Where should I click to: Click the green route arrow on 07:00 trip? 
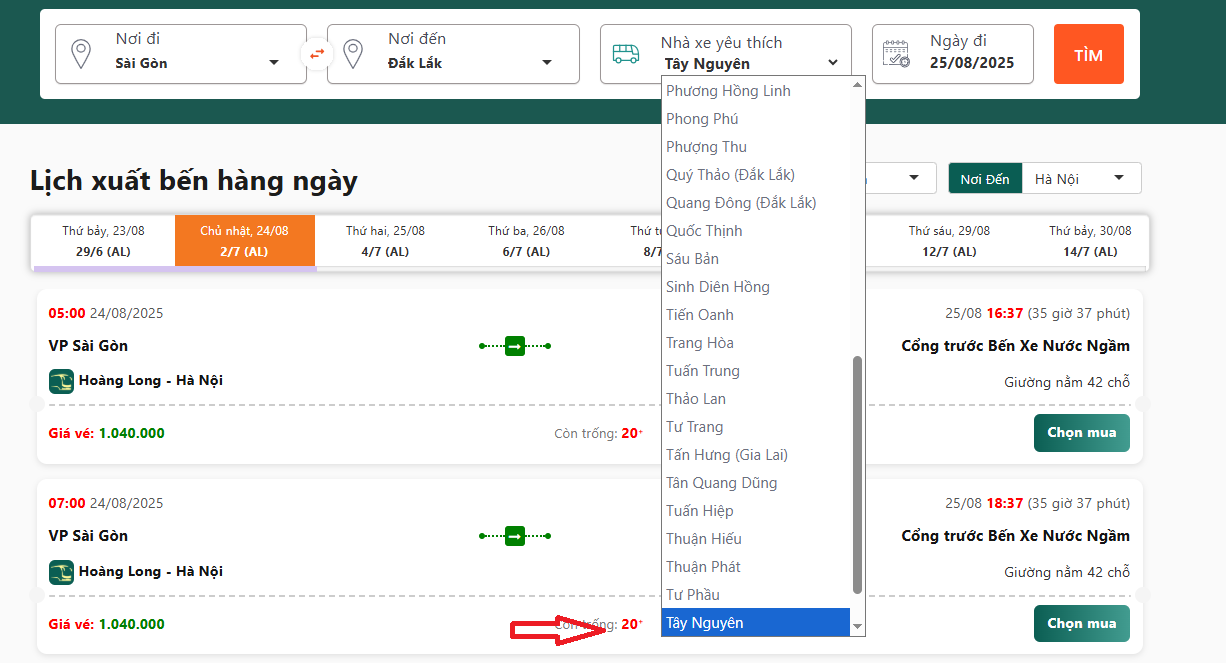515,537
